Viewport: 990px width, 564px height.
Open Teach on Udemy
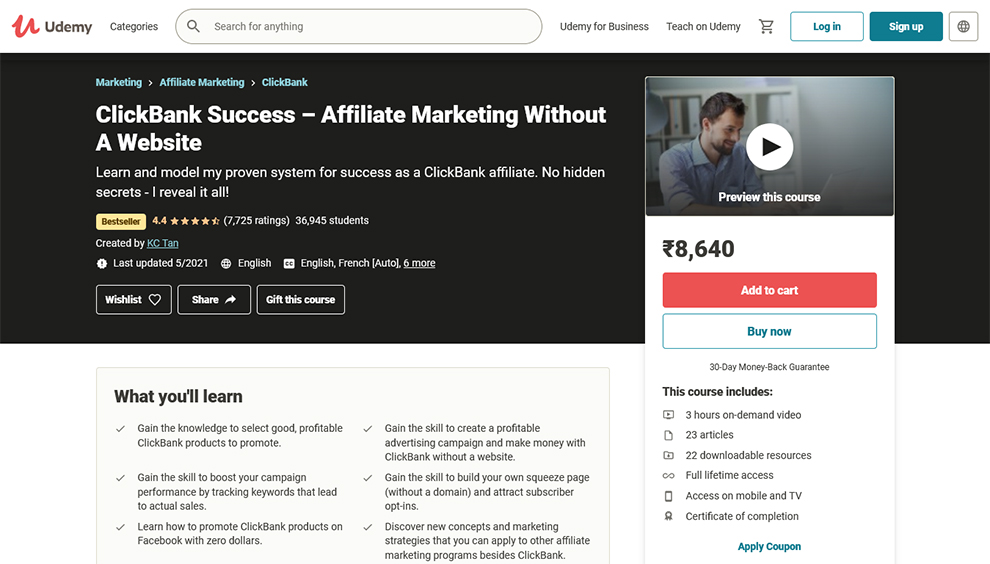coord(703,27)
